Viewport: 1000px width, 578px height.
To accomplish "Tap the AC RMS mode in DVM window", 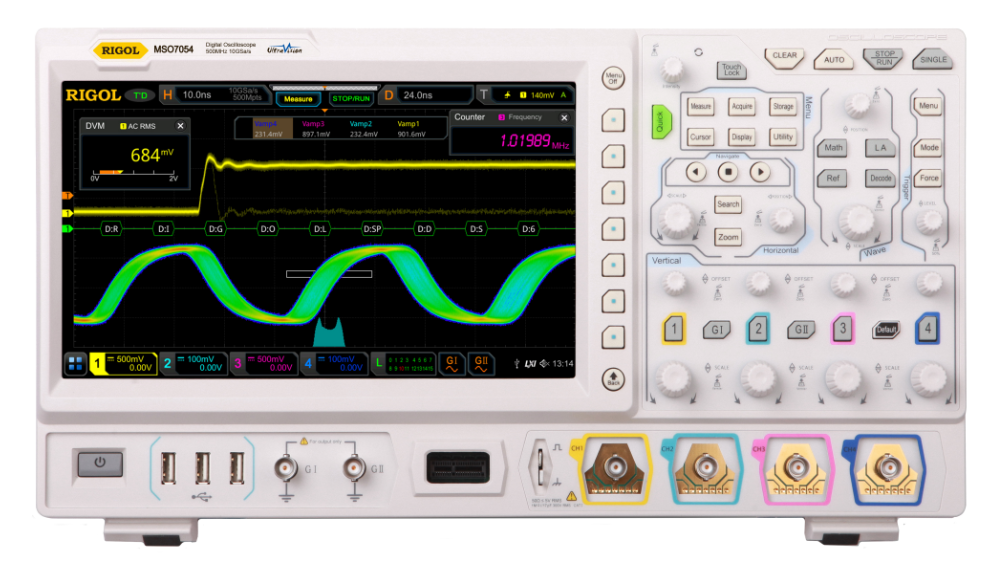I will [x=138, y=126].
